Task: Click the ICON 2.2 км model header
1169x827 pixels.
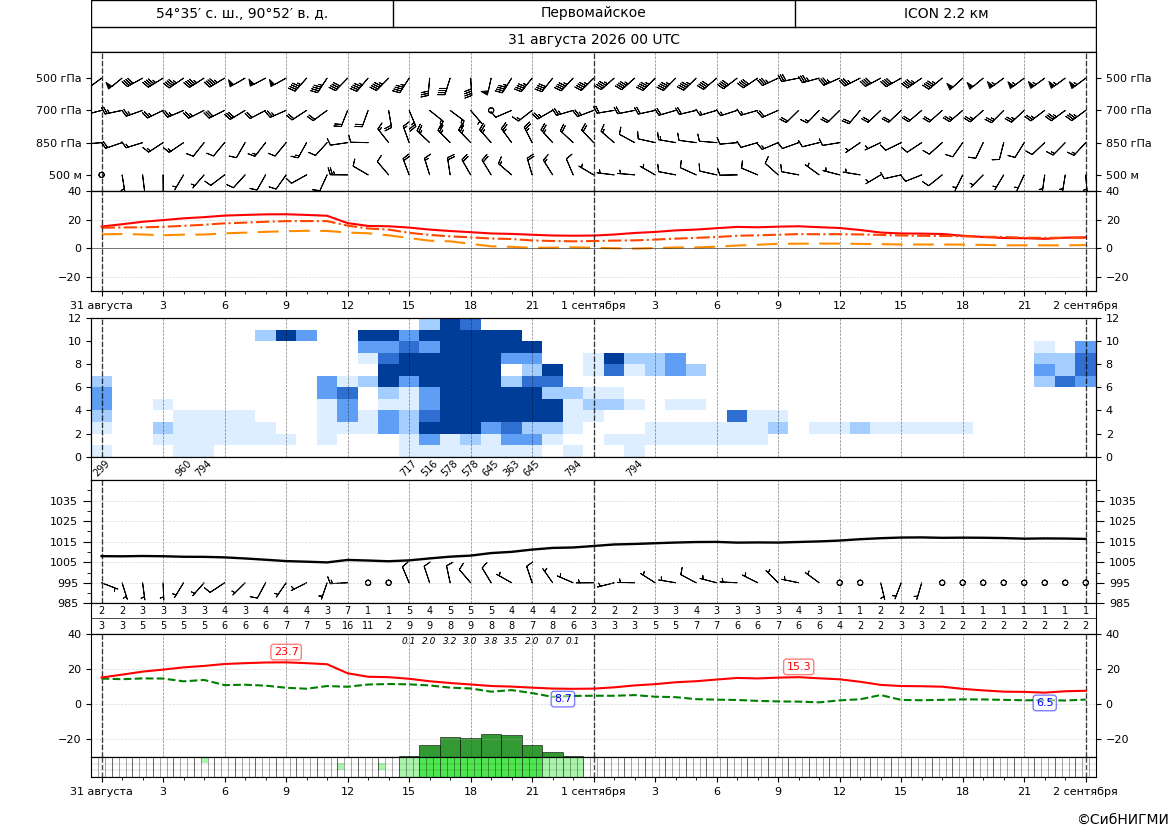Action: coord(945,13)
